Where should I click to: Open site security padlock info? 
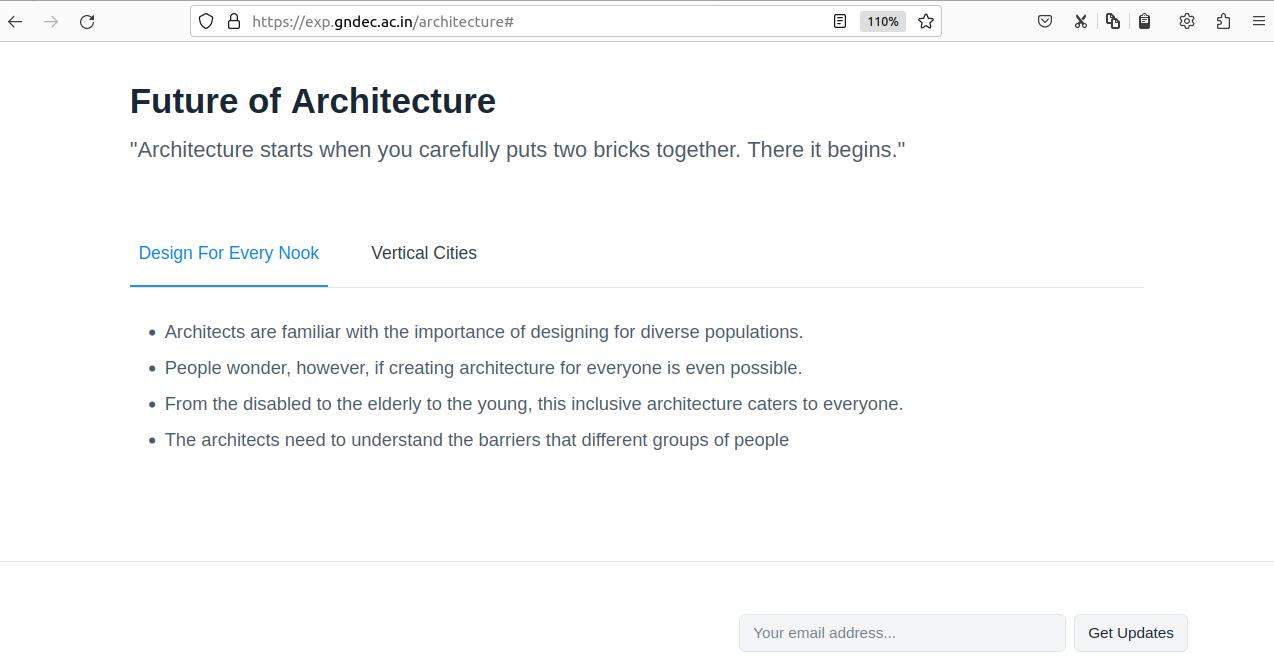234,21
